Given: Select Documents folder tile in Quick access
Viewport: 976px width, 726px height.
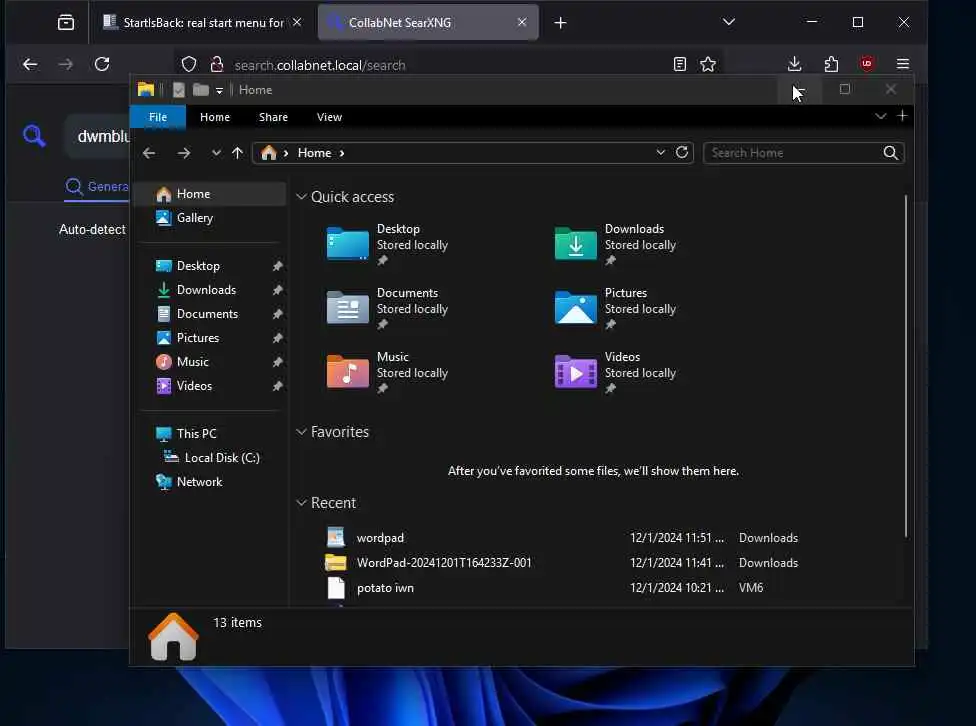Looking at the screenshot, I should 388,309.
